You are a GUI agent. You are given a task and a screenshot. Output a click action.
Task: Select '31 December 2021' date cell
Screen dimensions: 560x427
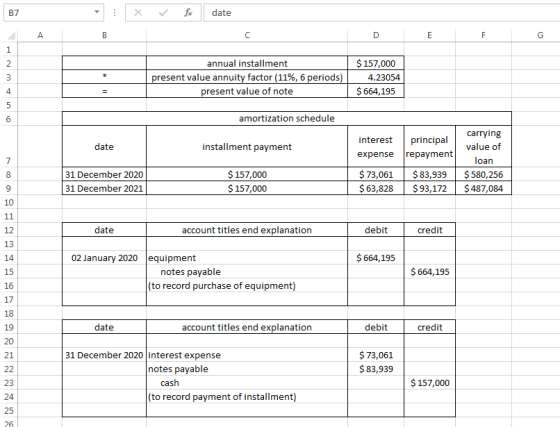tap(104, 188)
